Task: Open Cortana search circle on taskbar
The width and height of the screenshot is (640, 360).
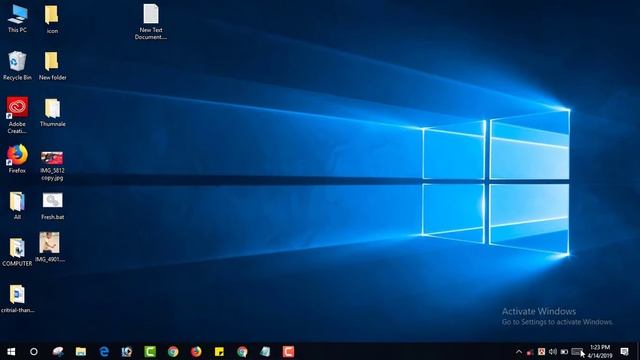Action: click(x=34, y=351)
